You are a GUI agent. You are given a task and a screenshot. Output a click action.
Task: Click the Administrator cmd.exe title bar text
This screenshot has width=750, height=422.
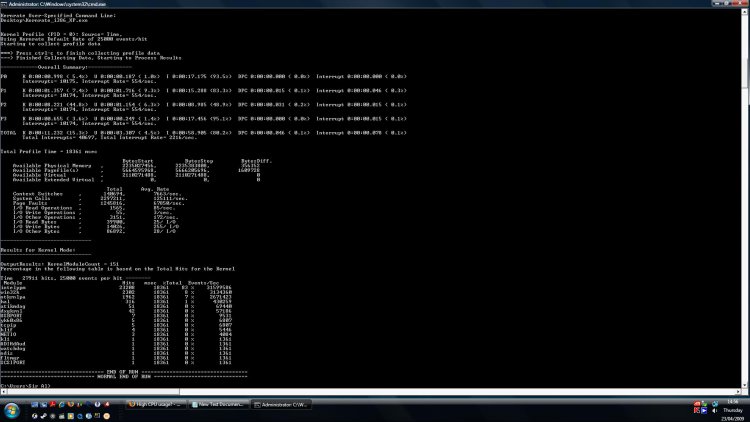point(57,4)
